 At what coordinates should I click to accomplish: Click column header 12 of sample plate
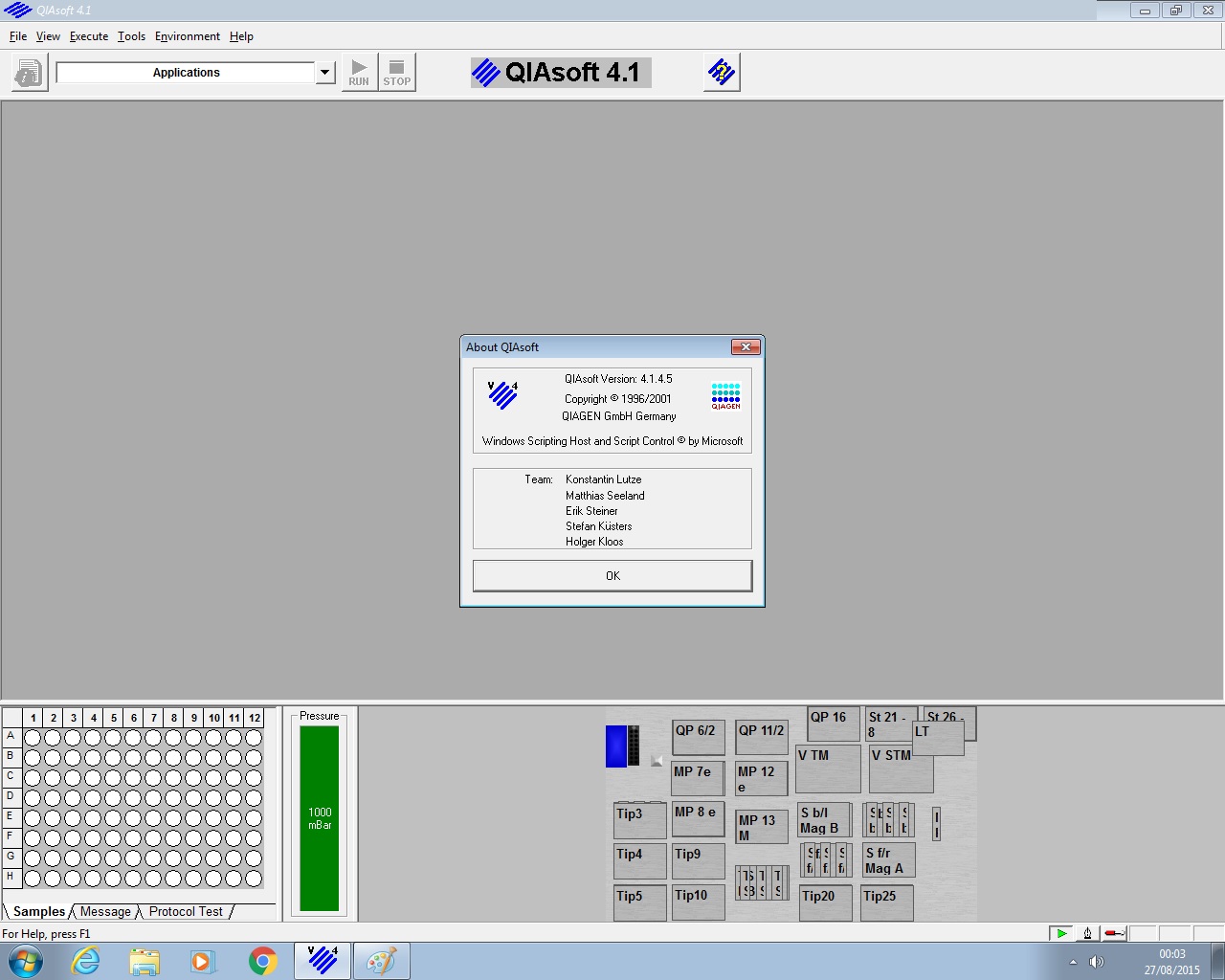pos(254,718)
